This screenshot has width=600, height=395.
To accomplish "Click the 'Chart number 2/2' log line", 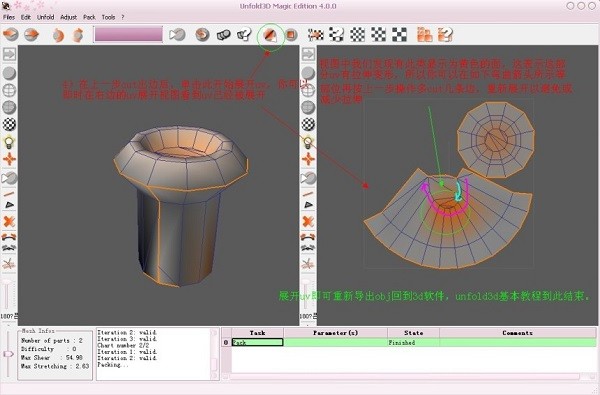I will click(123, 346).
